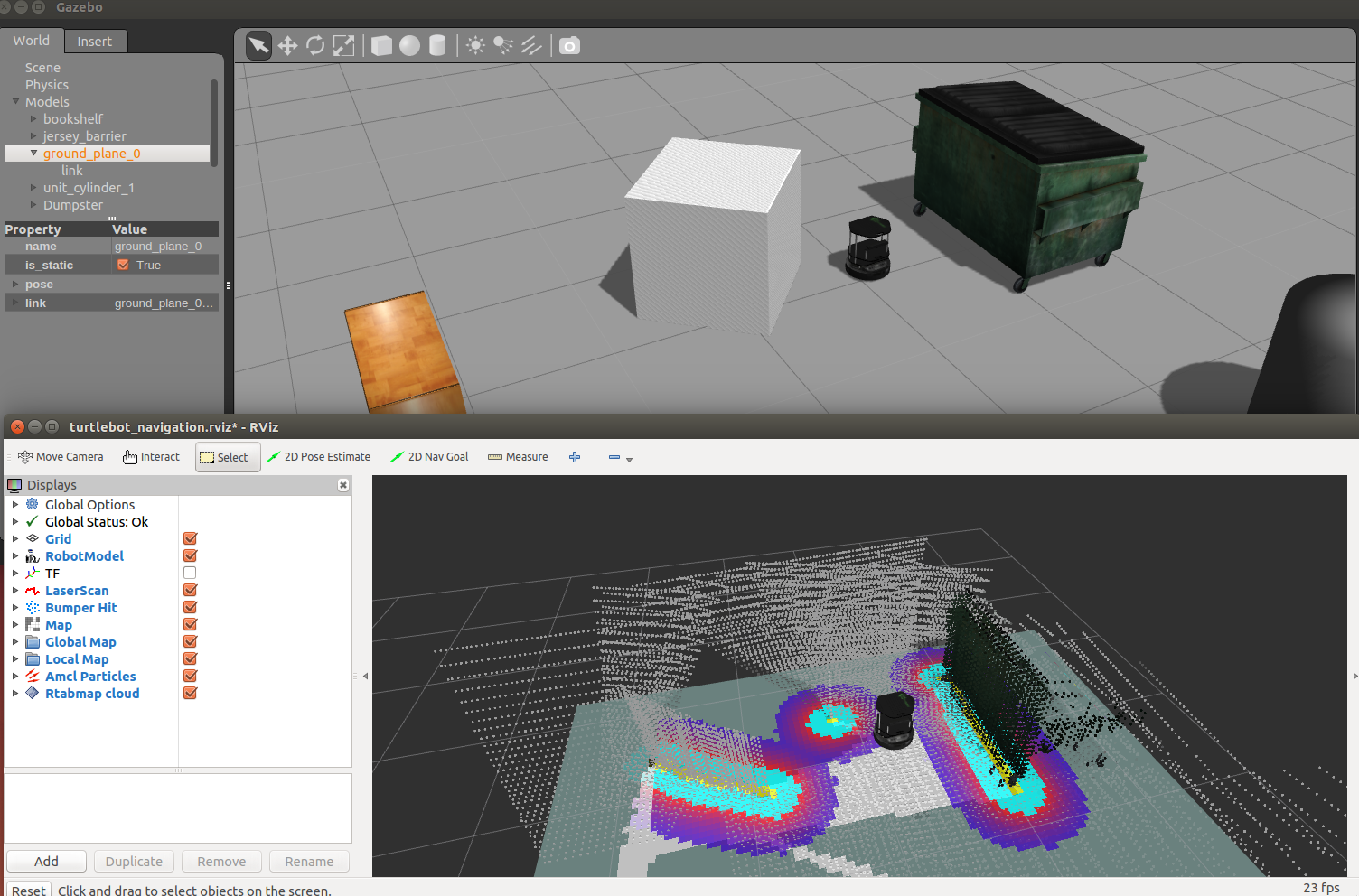1359x896 pixels.
Task: Toggle the LaserScan display checkbox
Action: coord(190,590)
